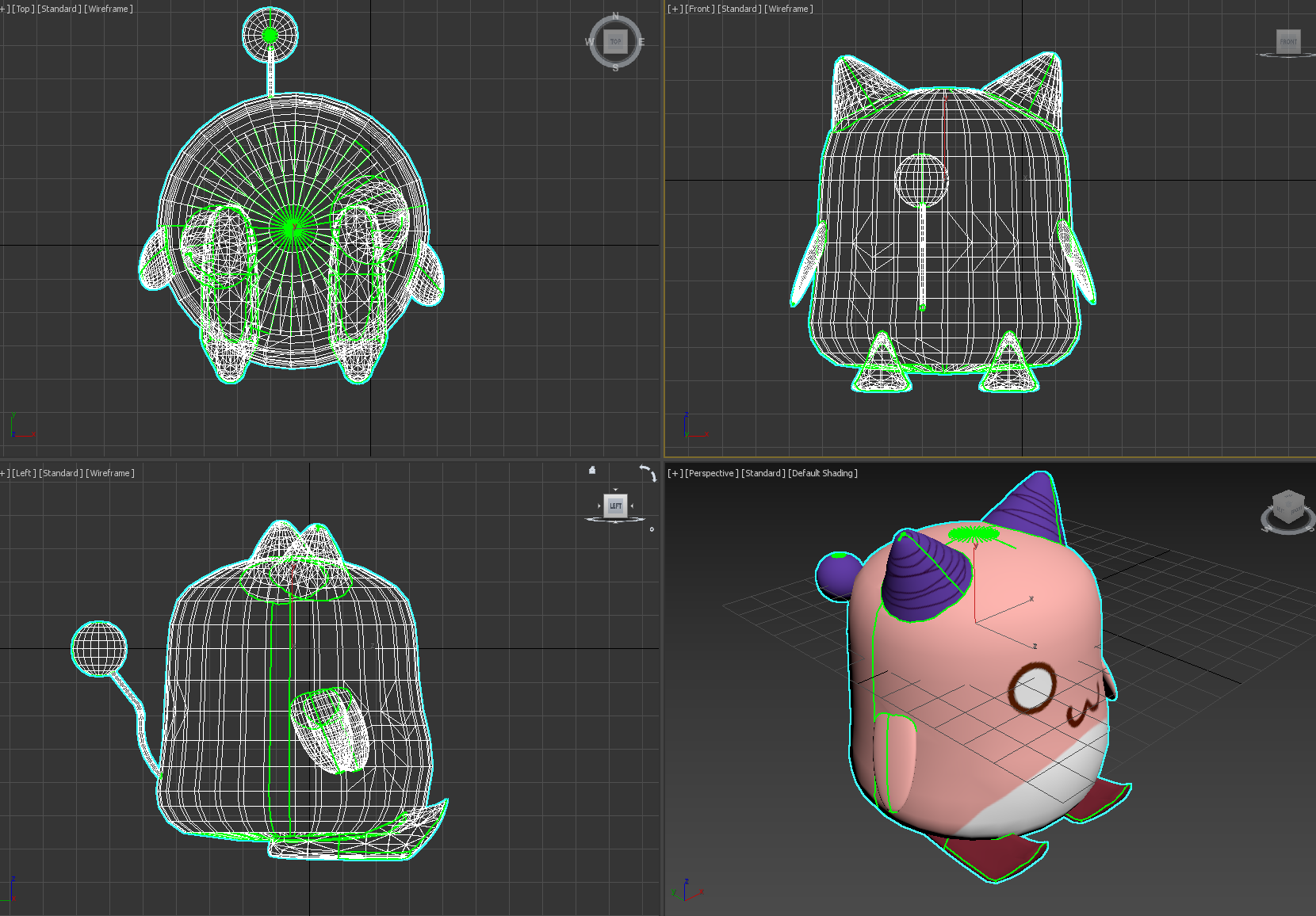The width and height of the screenshot is (1316, 916).
Task: Click the FRONT face of the ViewCube
Action: coord(1288,41)
